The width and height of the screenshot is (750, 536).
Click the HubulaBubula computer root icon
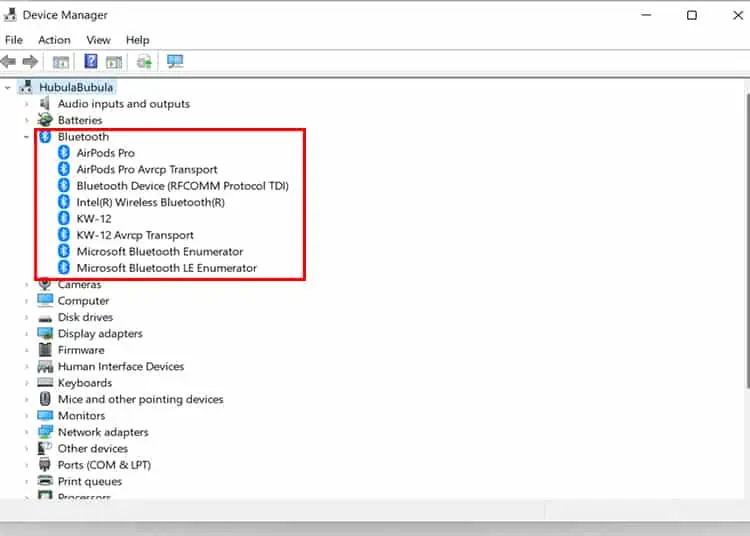(26, 87)
